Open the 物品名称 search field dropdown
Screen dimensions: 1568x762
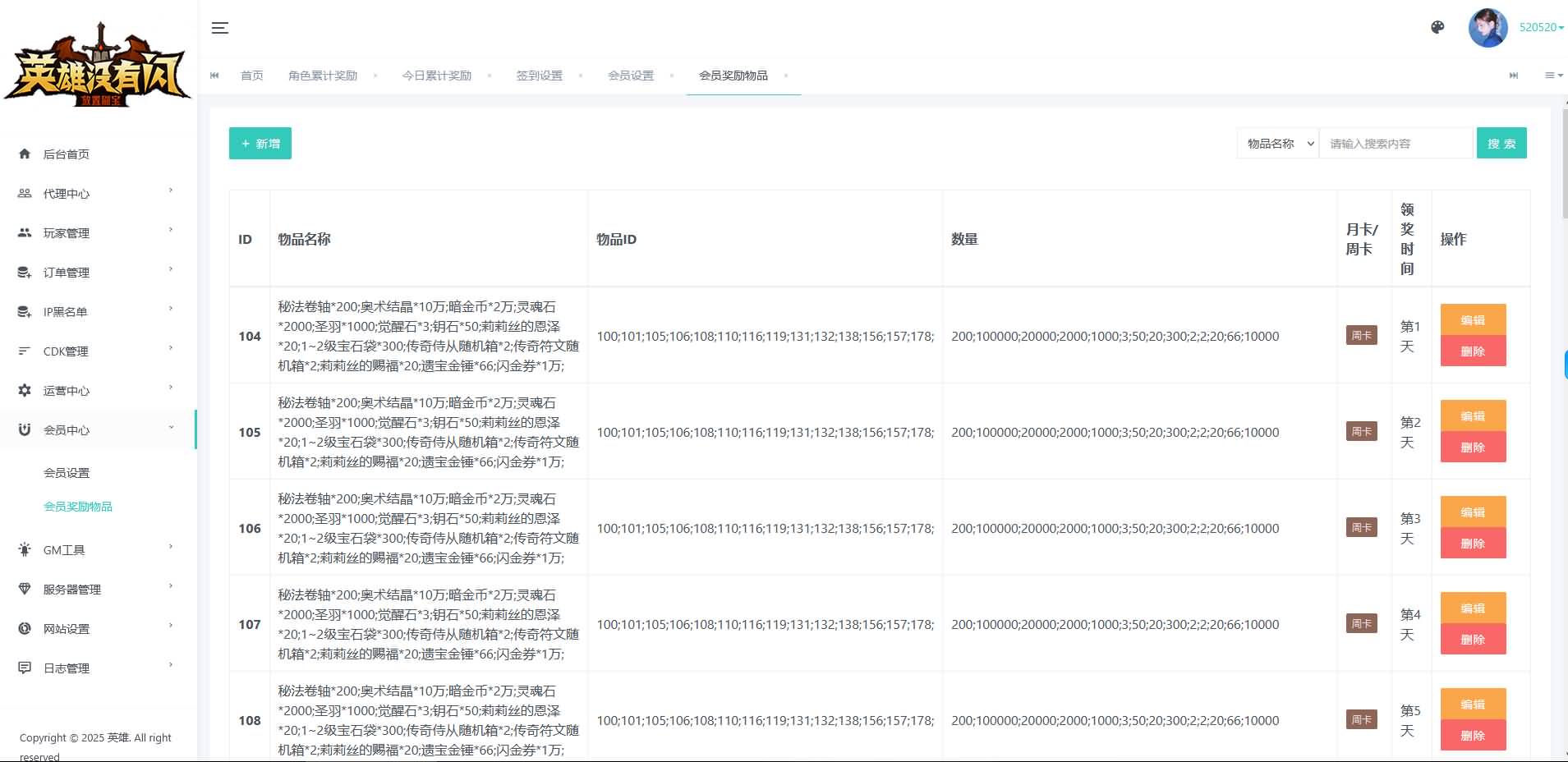(1276, 143)
